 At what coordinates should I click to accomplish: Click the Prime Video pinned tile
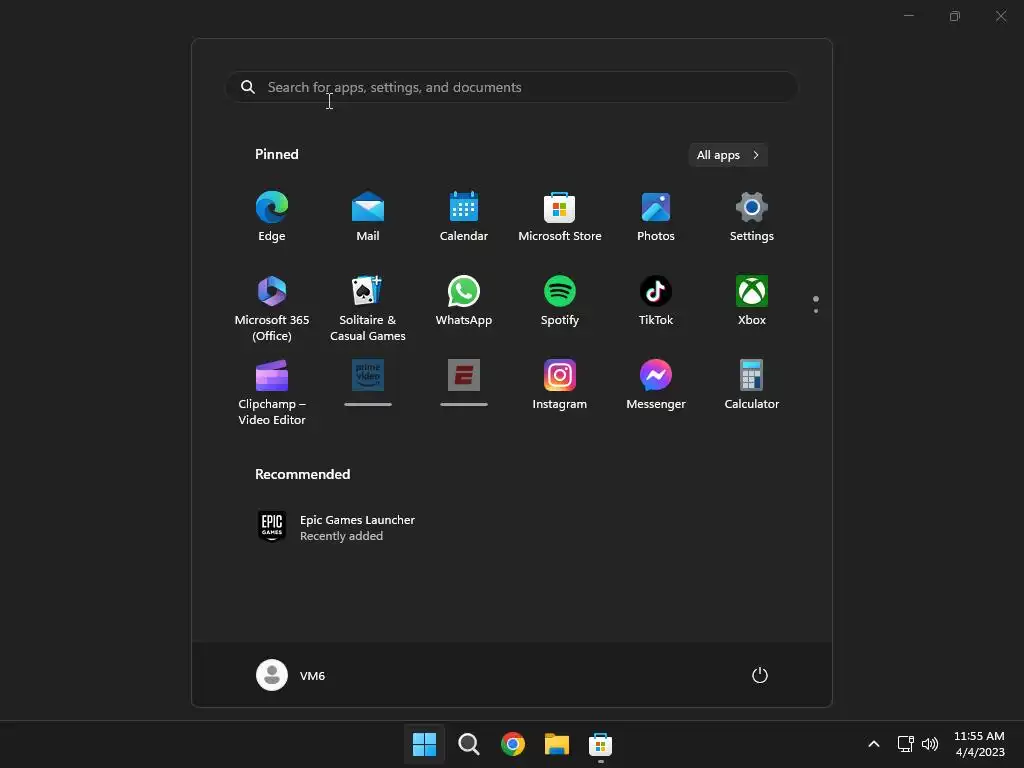368,382
